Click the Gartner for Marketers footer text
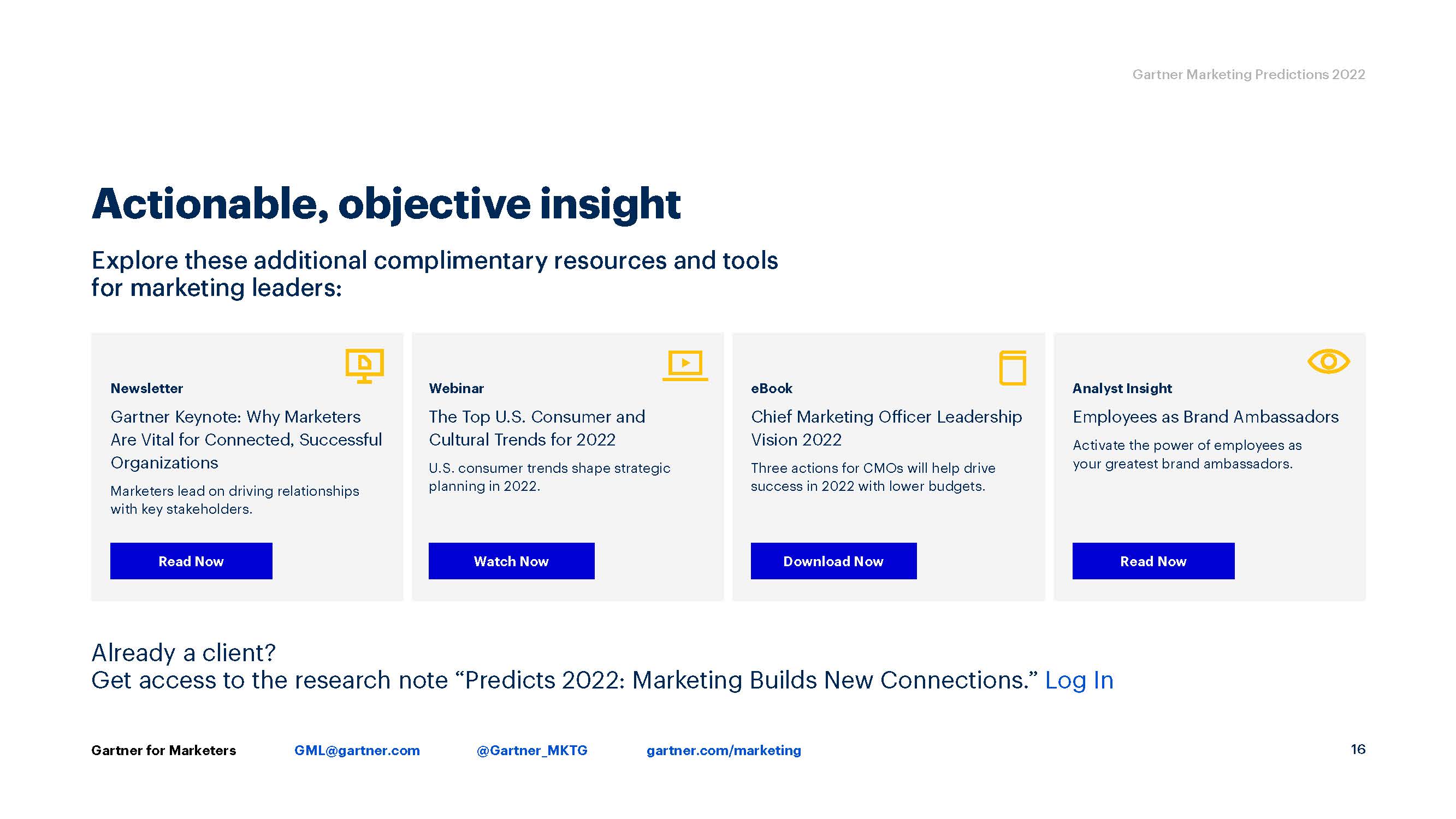 pos(163,750)
